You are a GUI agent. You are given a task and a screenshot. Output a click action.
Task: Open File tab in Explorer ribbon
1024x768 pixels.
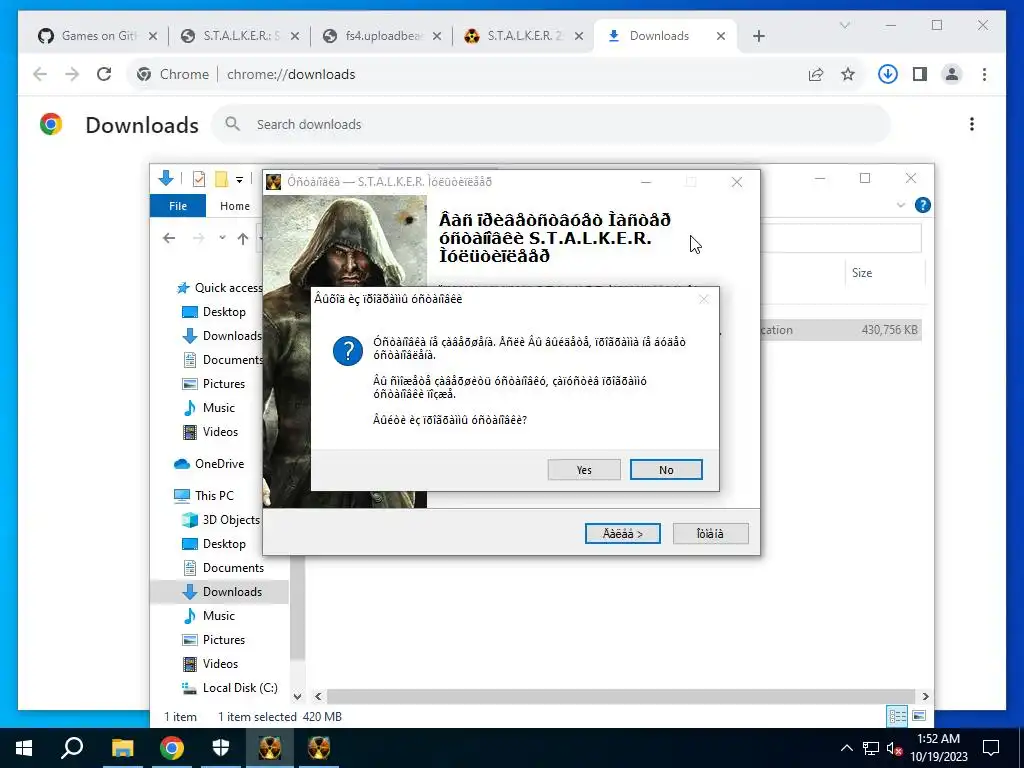tap(178, 206)
